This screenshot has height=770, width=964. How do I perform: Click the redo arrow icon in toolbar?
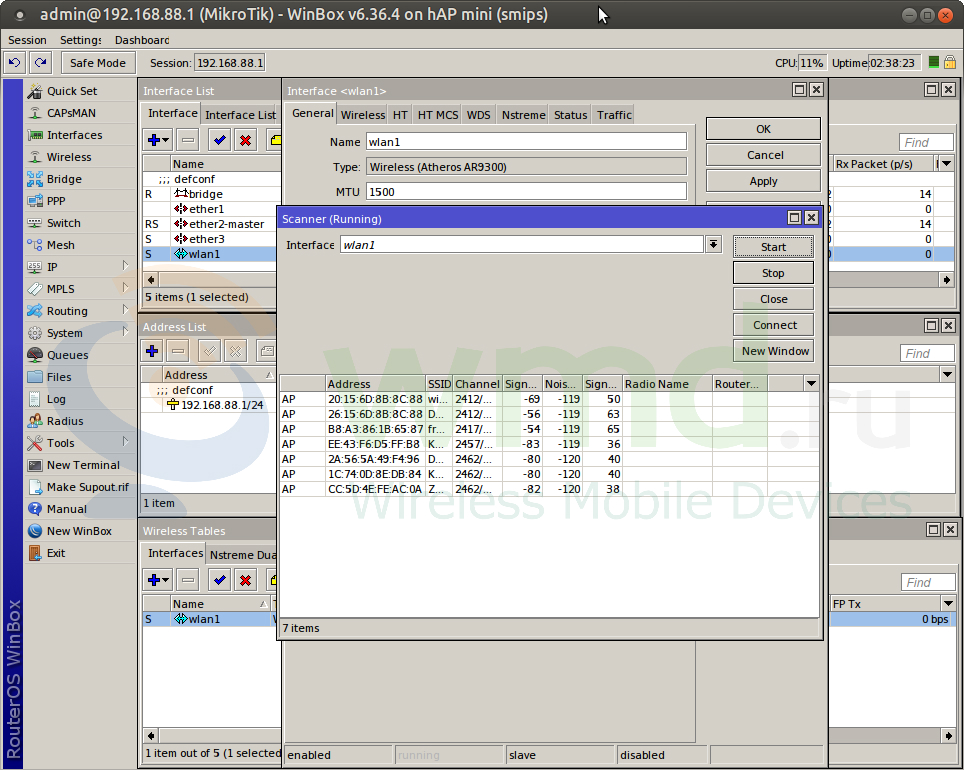click(x=41, y=63)
